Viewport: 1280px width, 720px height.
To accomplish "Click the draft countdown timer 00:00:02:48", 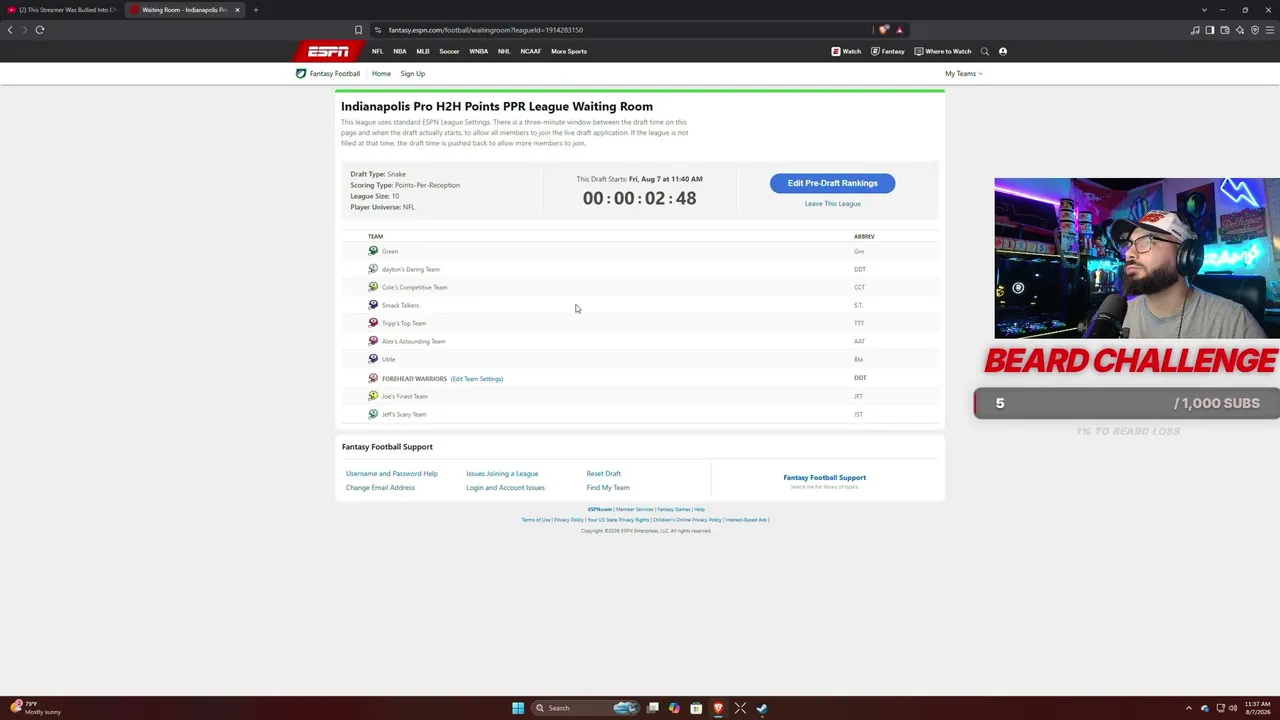I will click(639, 198).
